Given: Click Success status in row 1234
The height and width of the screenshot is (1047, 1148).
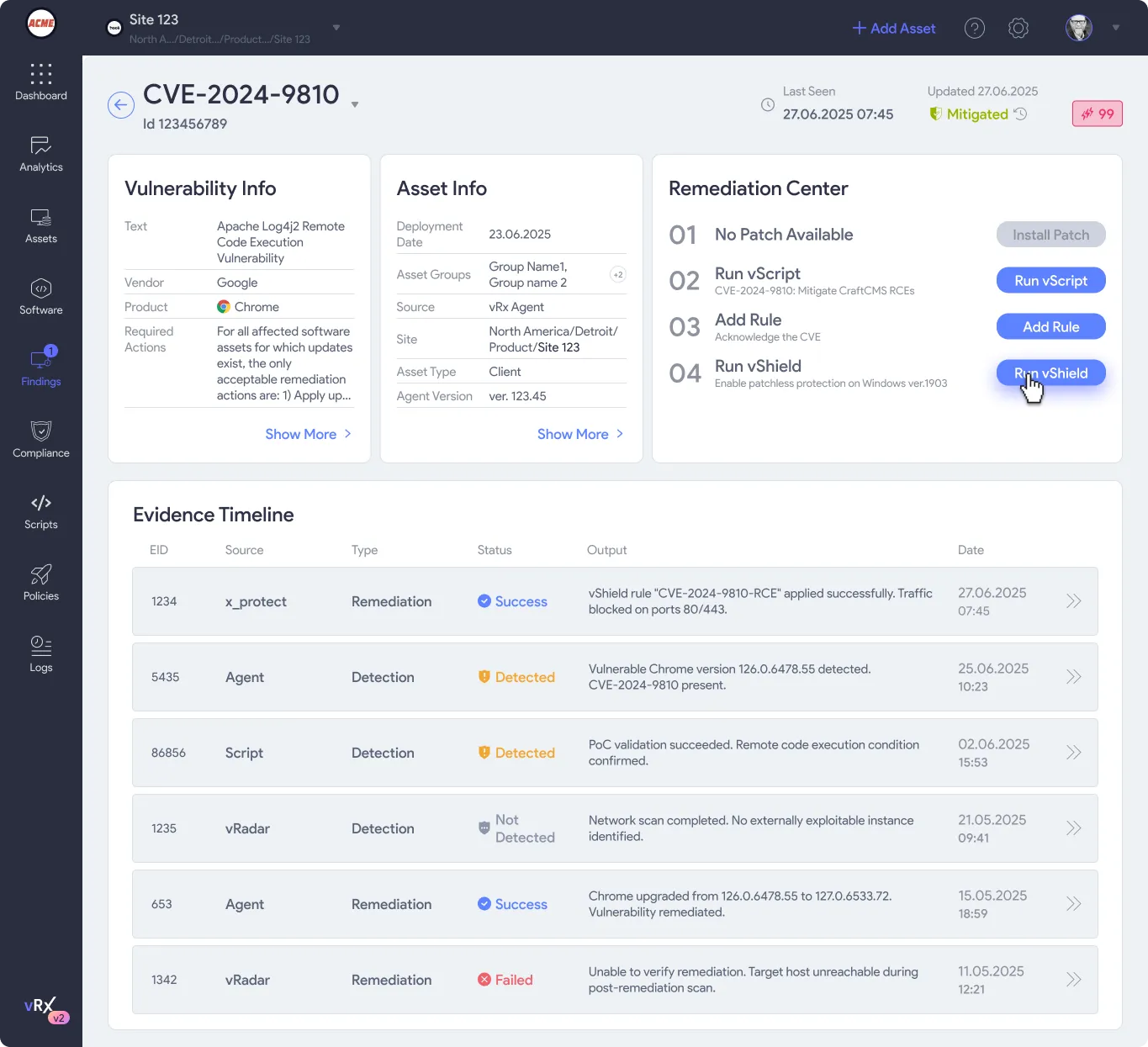Looking at the screenshot, I should (x=513, y=601).
